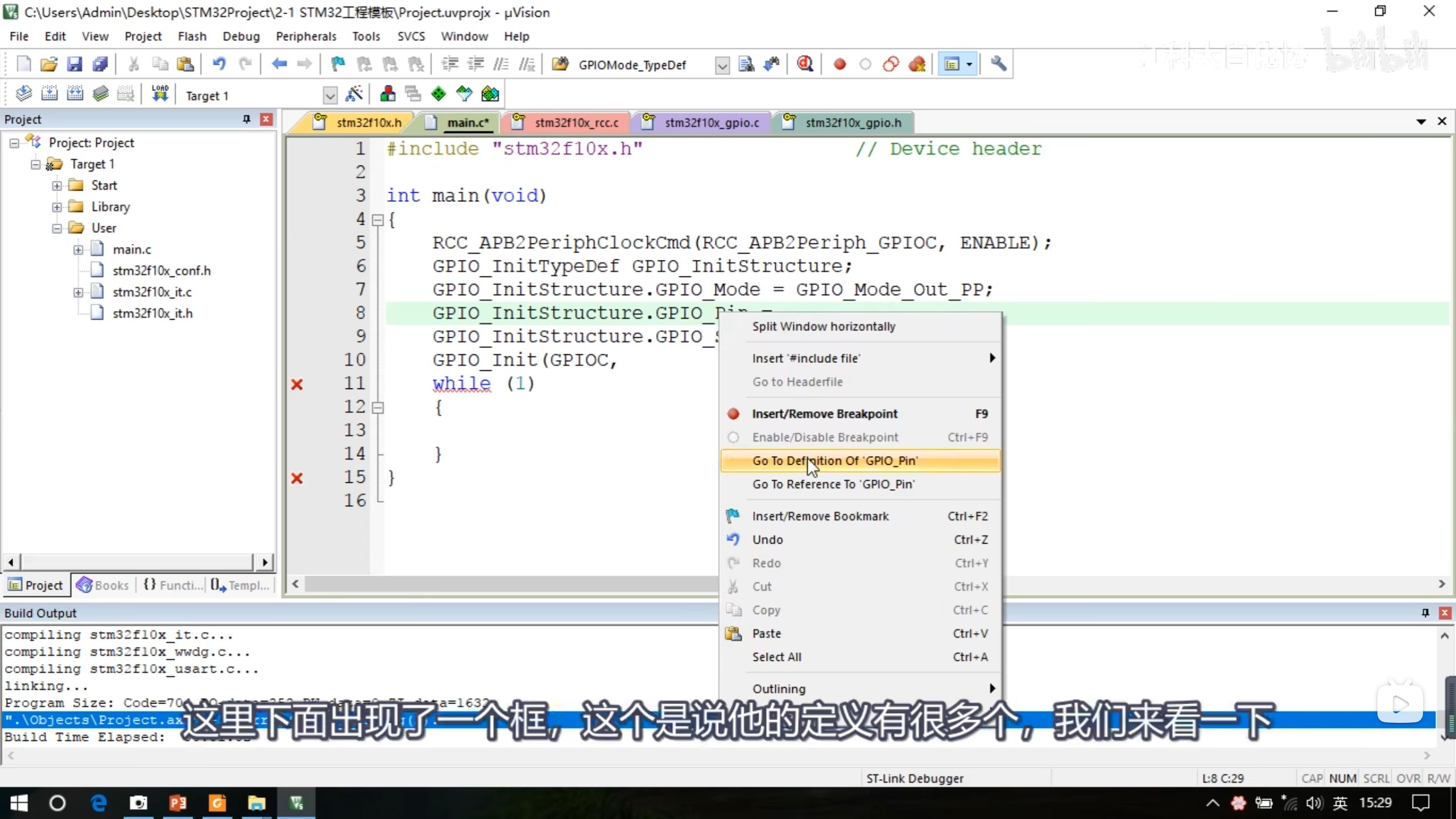The height and width of the screenshot is (819, 1456).
Task: Click the Start/Stop Debug Session icon
Action: (804, 64)
